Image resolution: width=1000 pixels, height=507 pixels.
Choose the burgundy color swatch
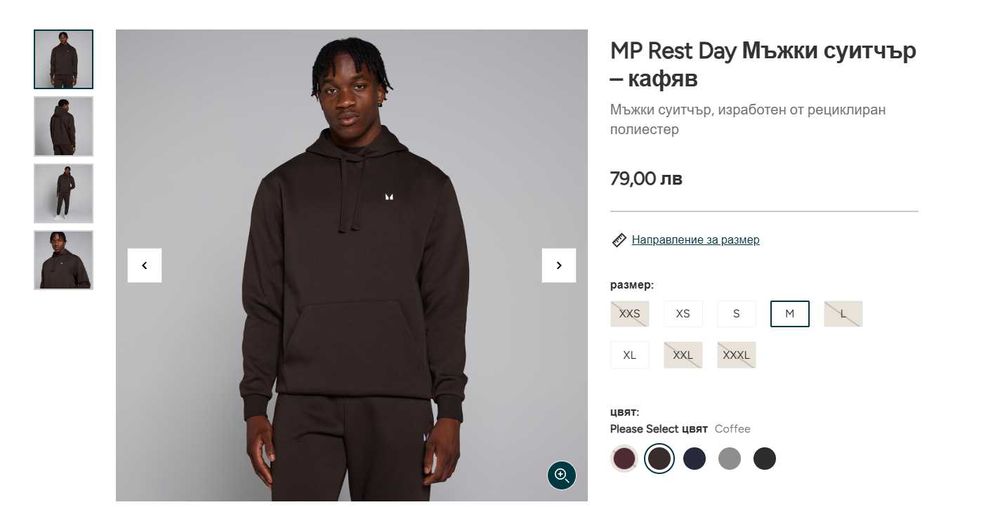coord(624,458)
